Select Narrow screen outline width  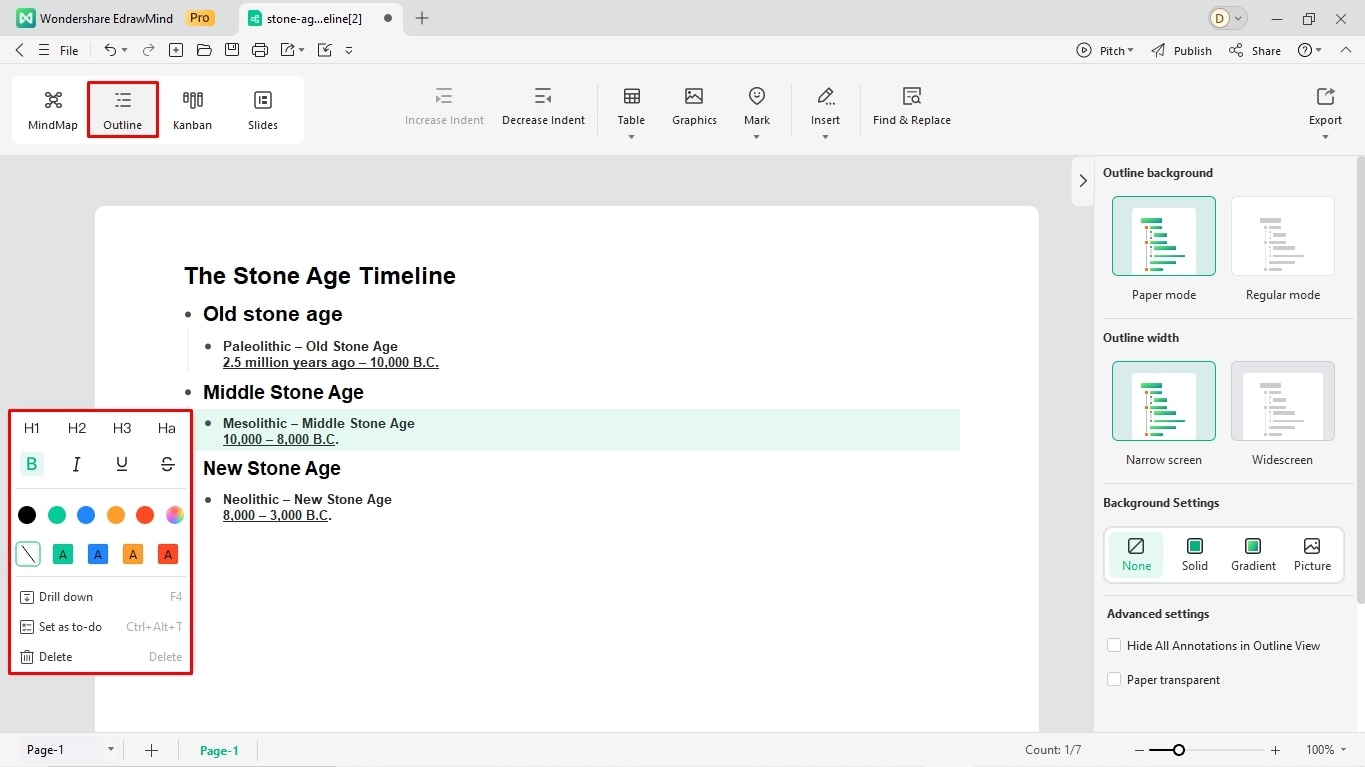click(x=1164, y=401)
